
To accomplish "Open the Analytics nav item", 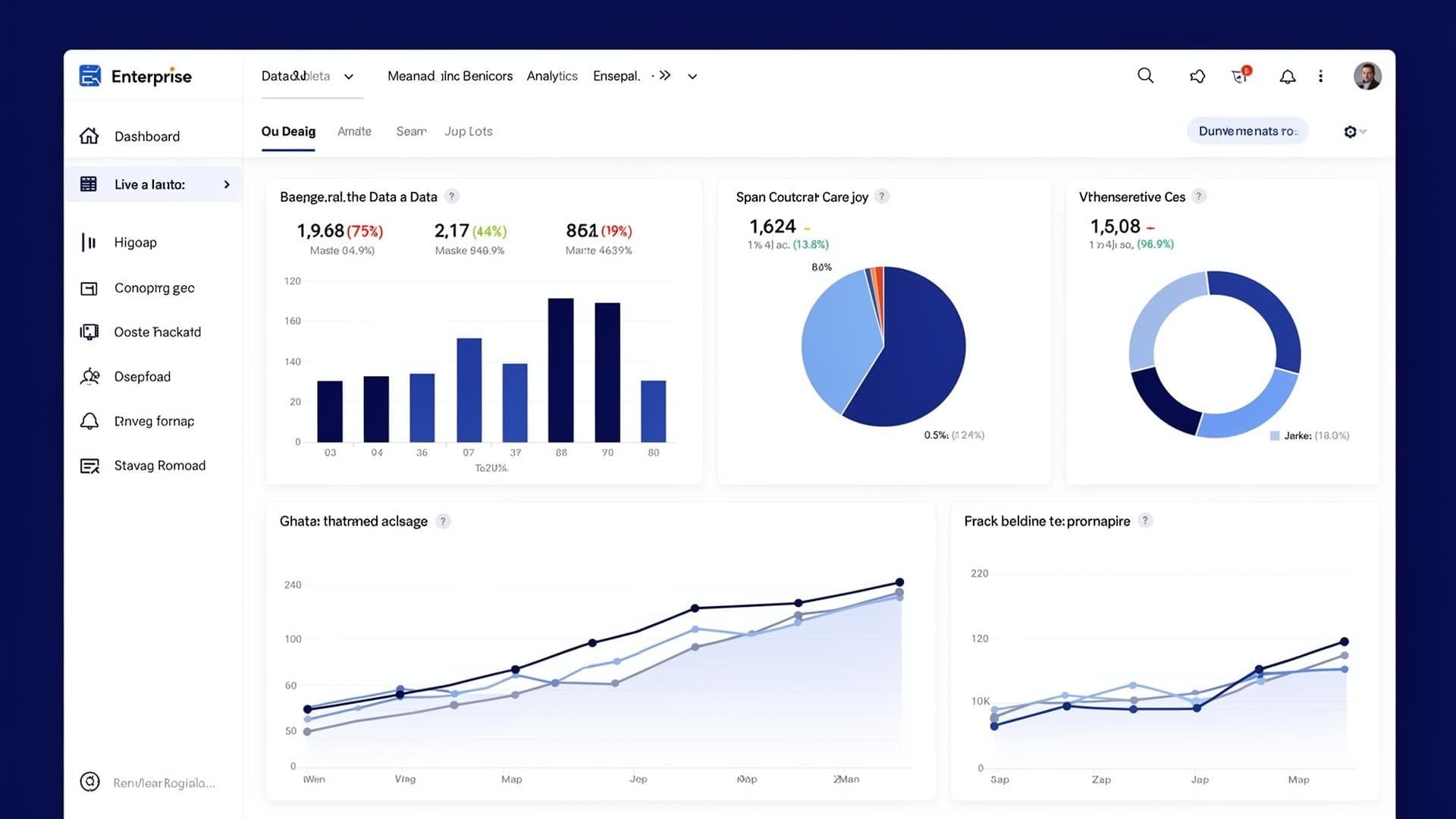I will pos(552,76).
